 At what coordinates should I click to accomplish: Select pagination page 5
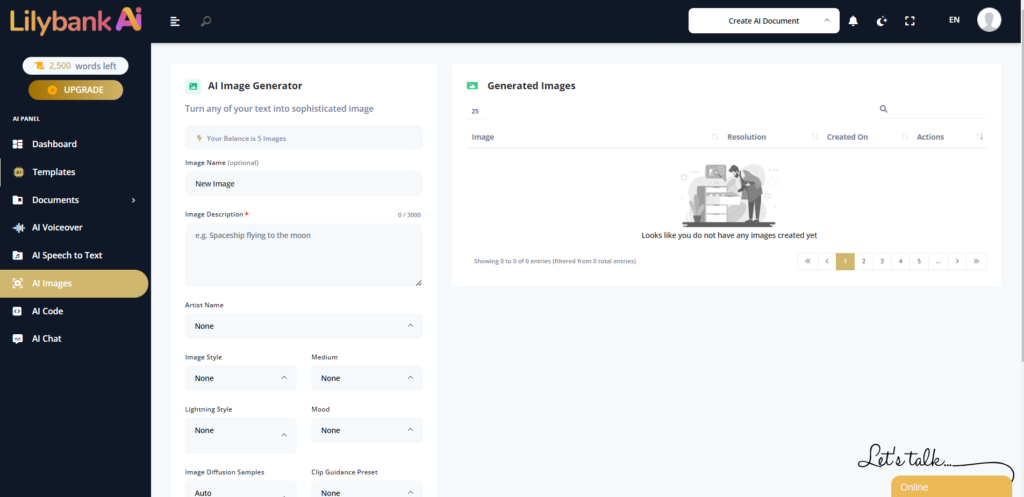pos(919,261)
